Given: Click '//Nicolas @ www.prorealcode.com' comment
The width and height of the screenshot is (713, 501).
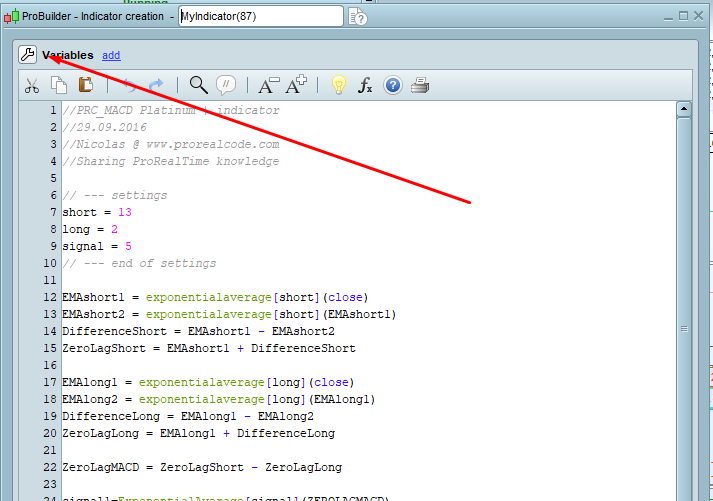Looking at the screenshot, I should (171, 145).
